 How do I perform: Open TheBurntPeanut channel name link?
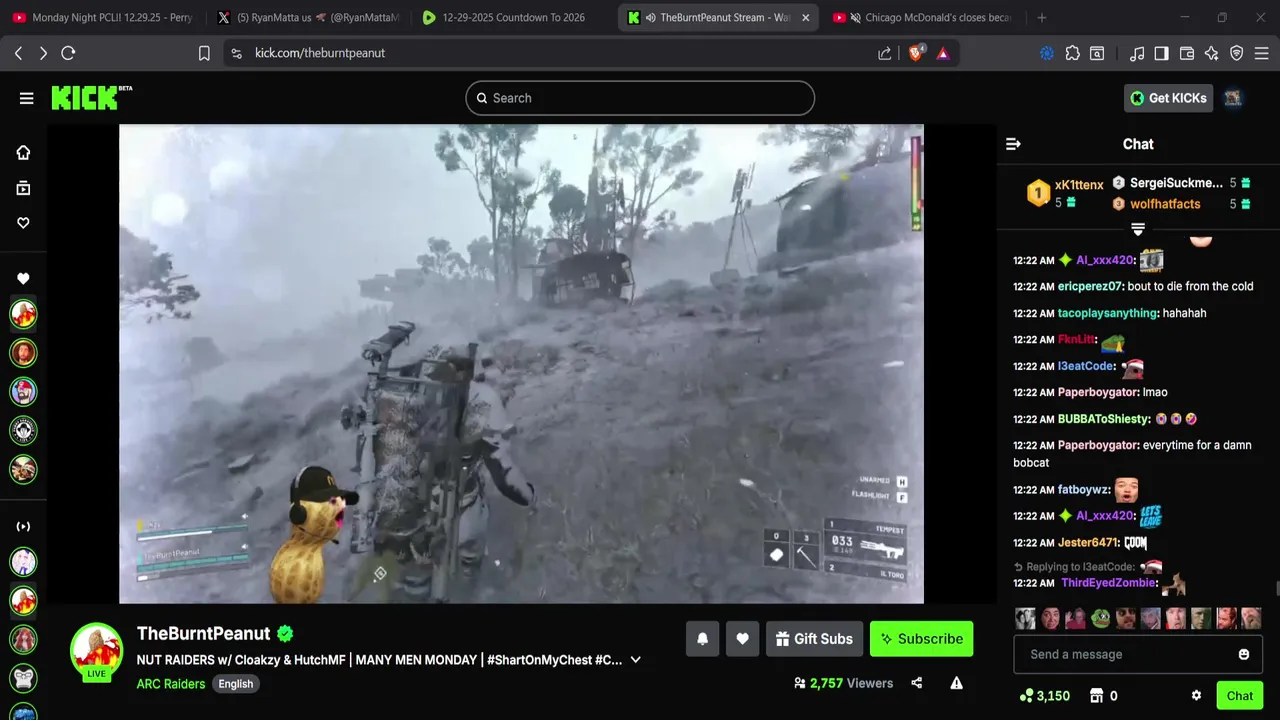(x=204, y=633)
